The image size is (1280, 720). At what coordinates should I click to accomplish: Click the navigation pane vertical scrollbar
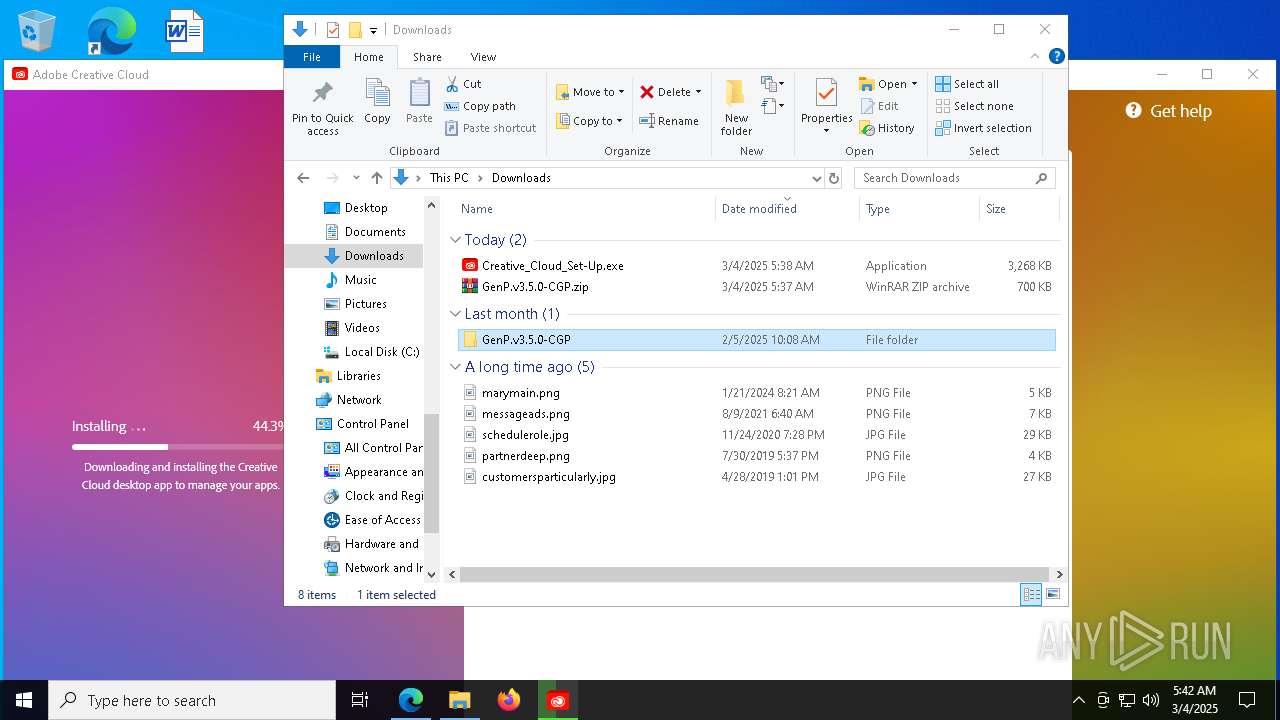[432, 473]
